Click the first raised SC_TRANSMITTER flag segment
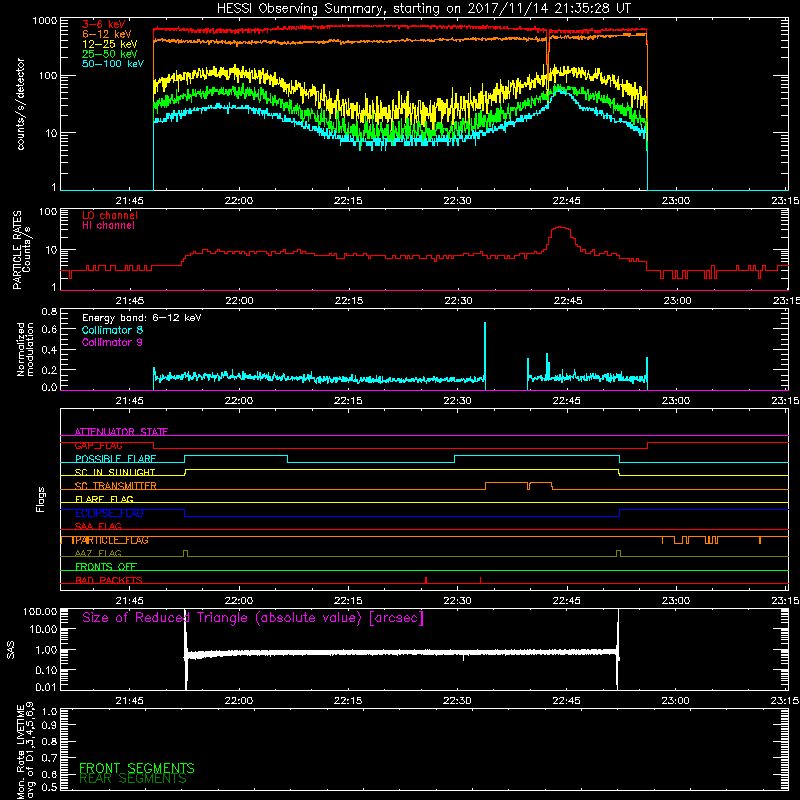The image size is (800, 800). 506,483
